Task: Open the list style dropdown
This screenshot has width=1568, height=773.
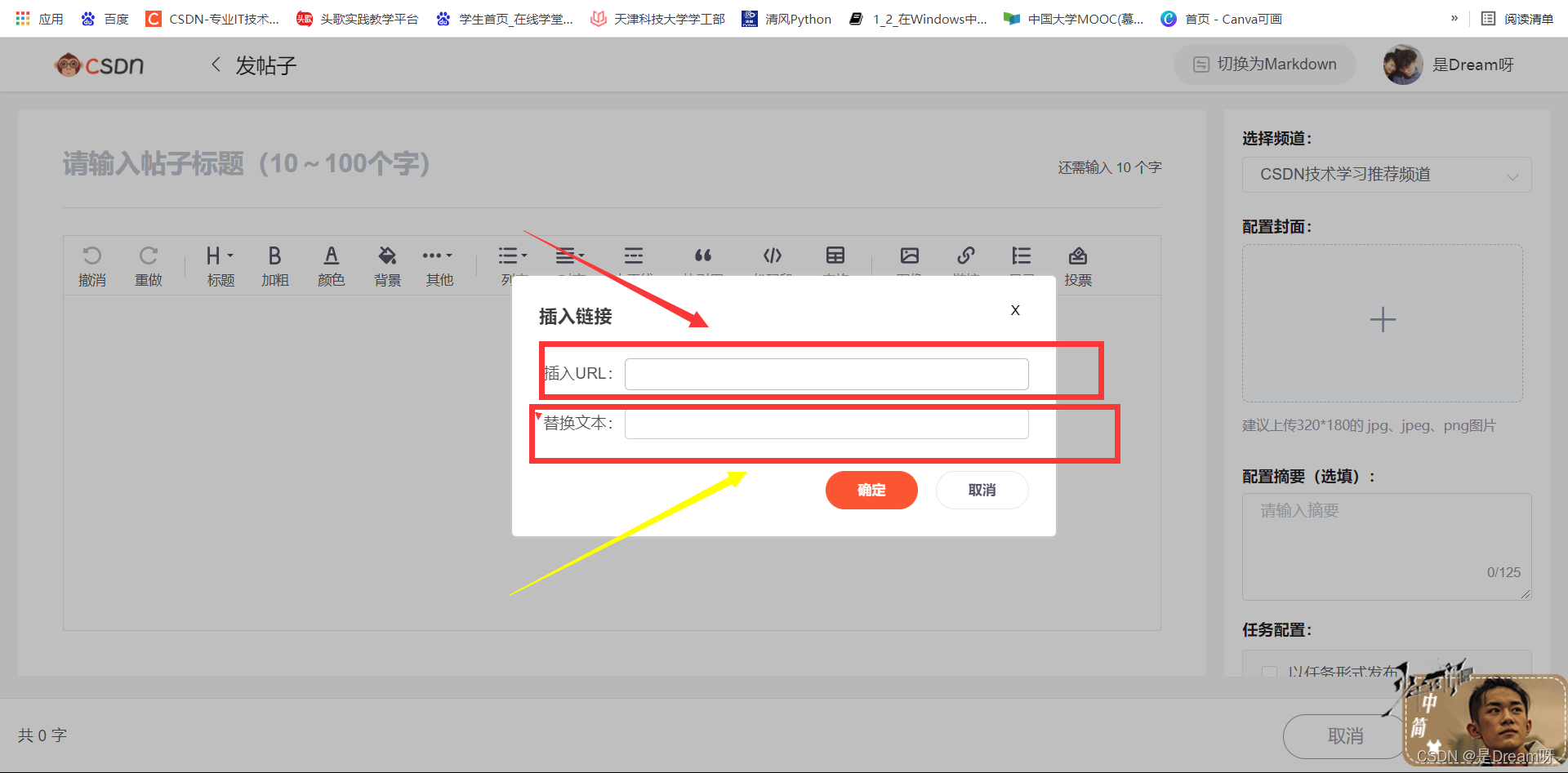Action: [x=513, y=255]
